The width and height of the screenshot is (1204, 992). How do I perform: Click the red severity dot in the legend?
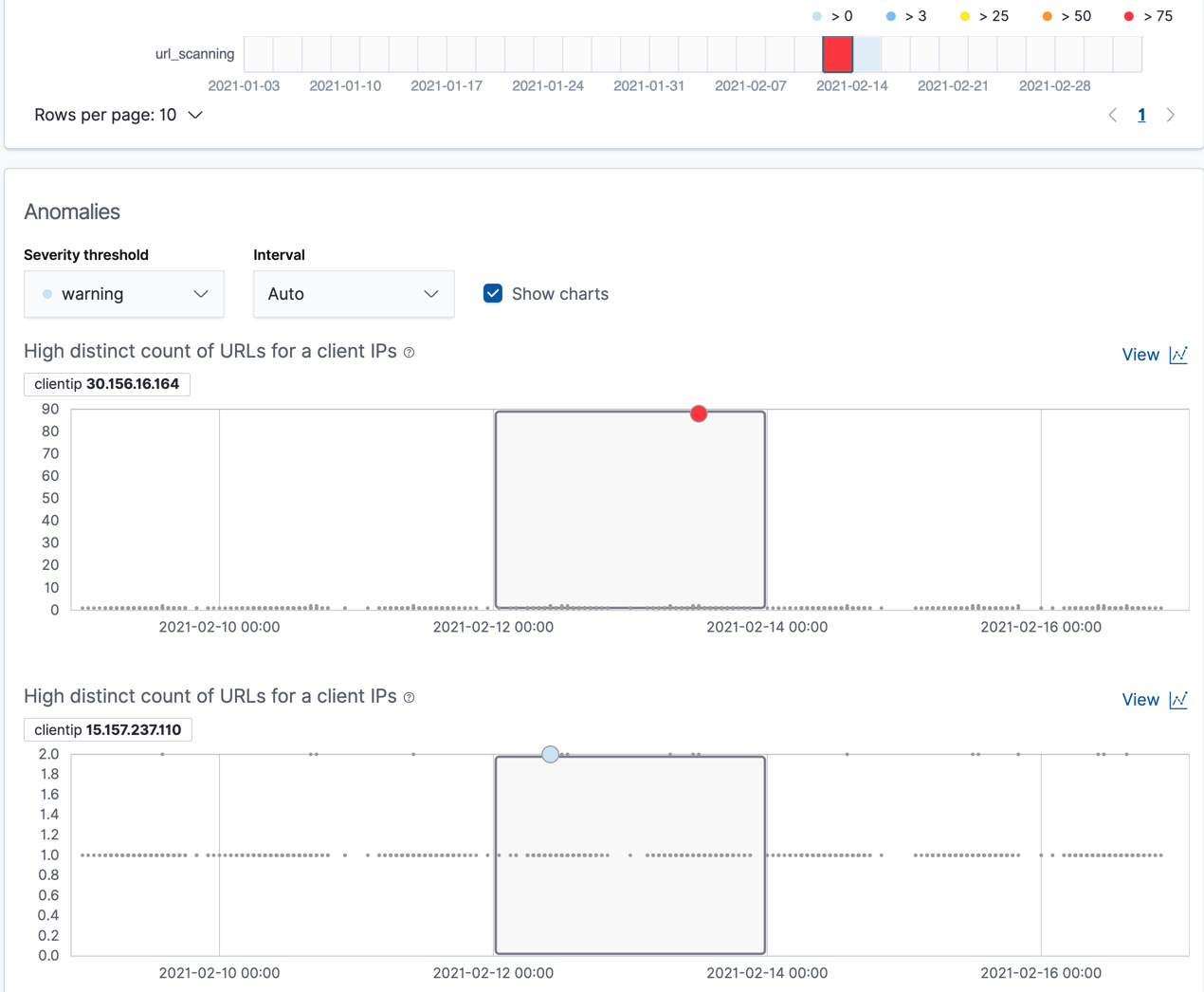coord(1129,15)
